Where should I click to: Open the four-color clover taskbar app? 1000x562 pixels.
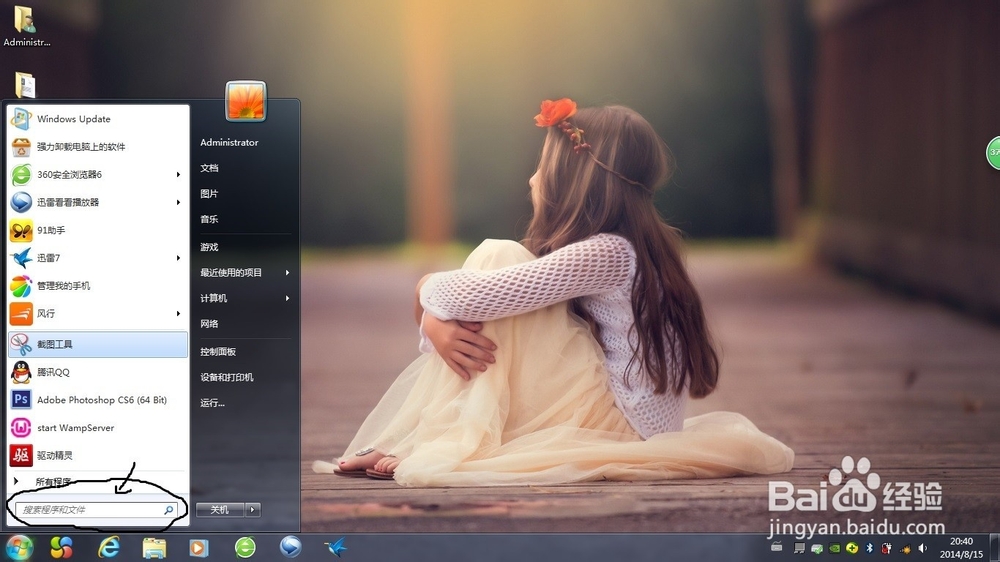(x=62, y=547)
